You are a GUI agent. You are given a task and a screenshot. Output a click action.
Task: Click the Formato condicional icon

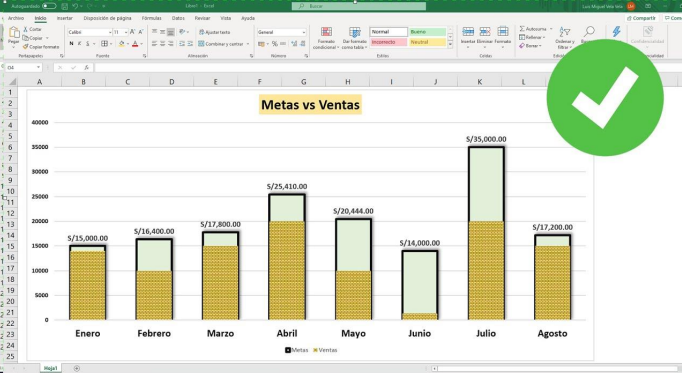(x=326, y=38)
